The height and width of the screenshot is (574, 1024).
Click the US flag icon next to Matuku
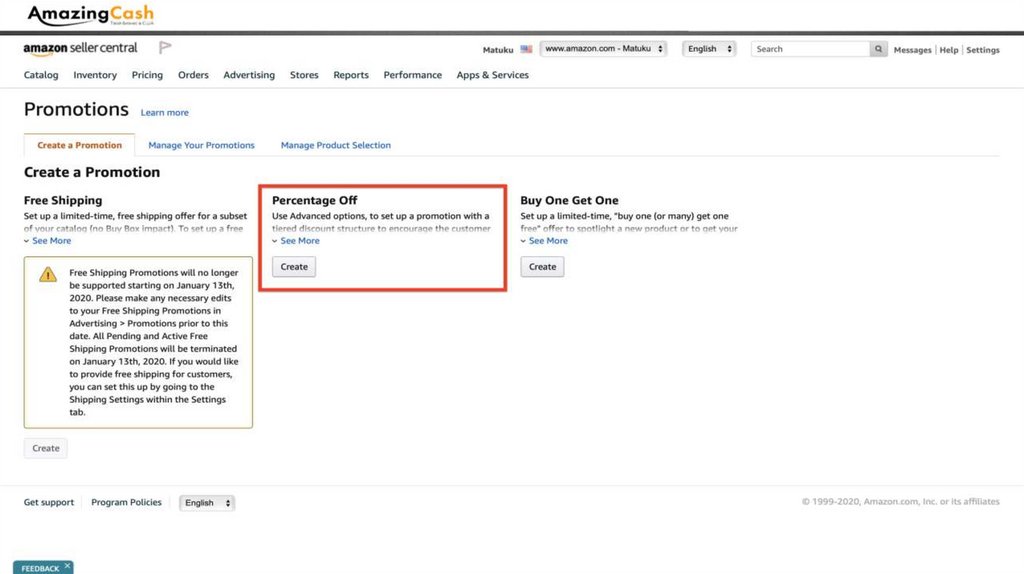pos(526,49)
